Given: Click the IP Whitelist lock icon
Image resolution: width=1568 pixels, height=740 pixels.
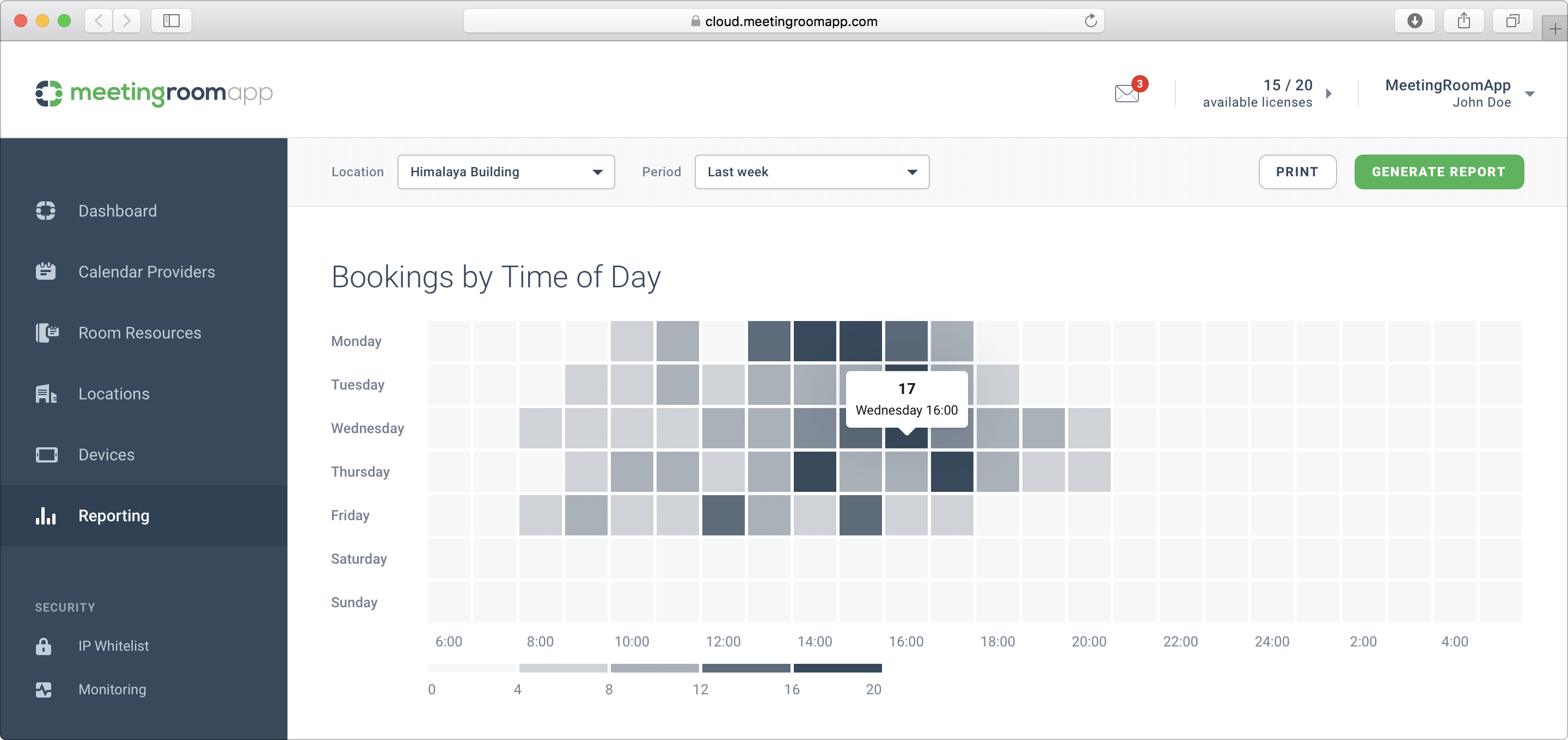Looking at the screenshot, I should pos(43,646).
